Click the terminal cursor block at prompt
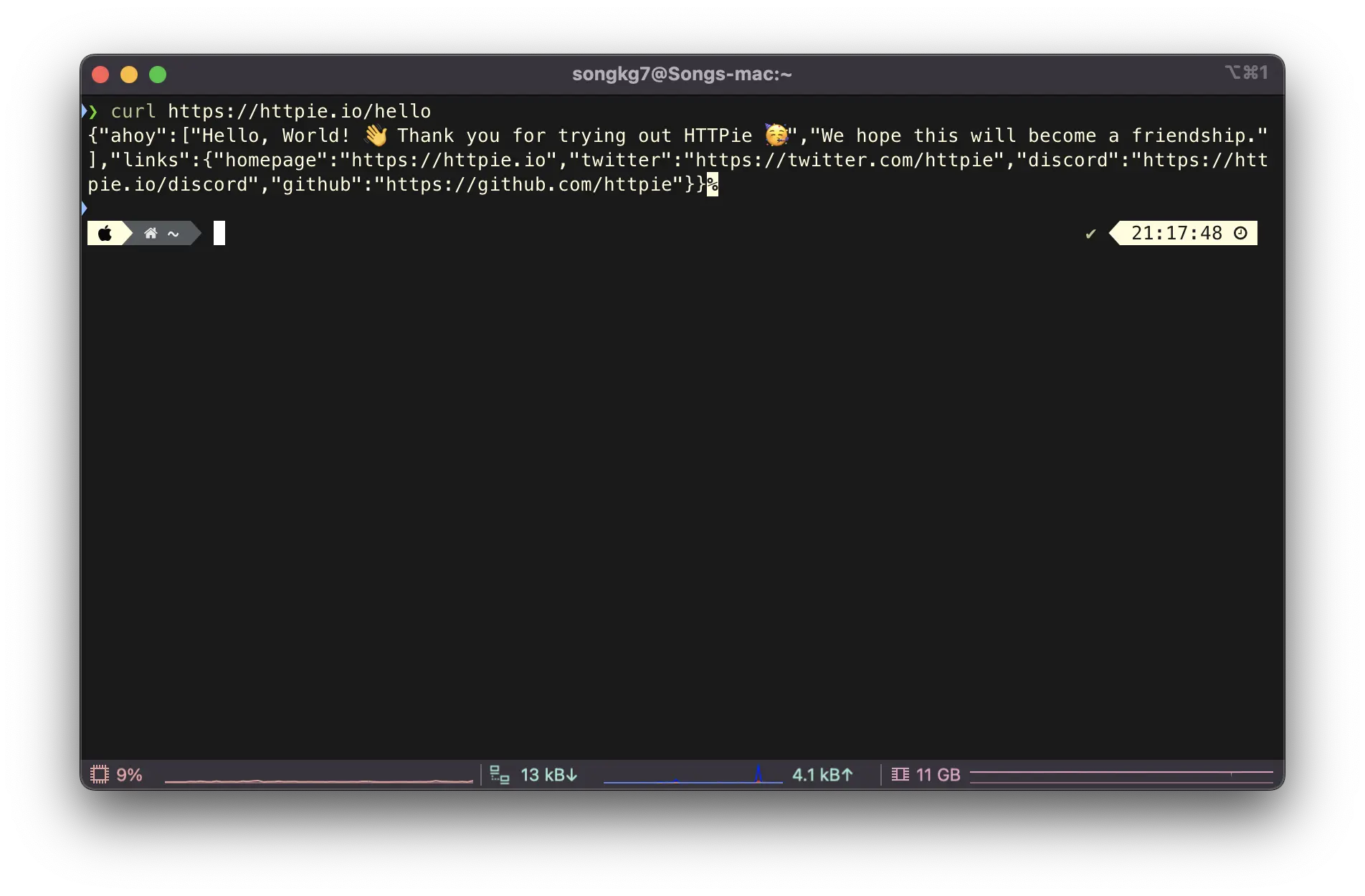1365x896 pixels. 219,233
